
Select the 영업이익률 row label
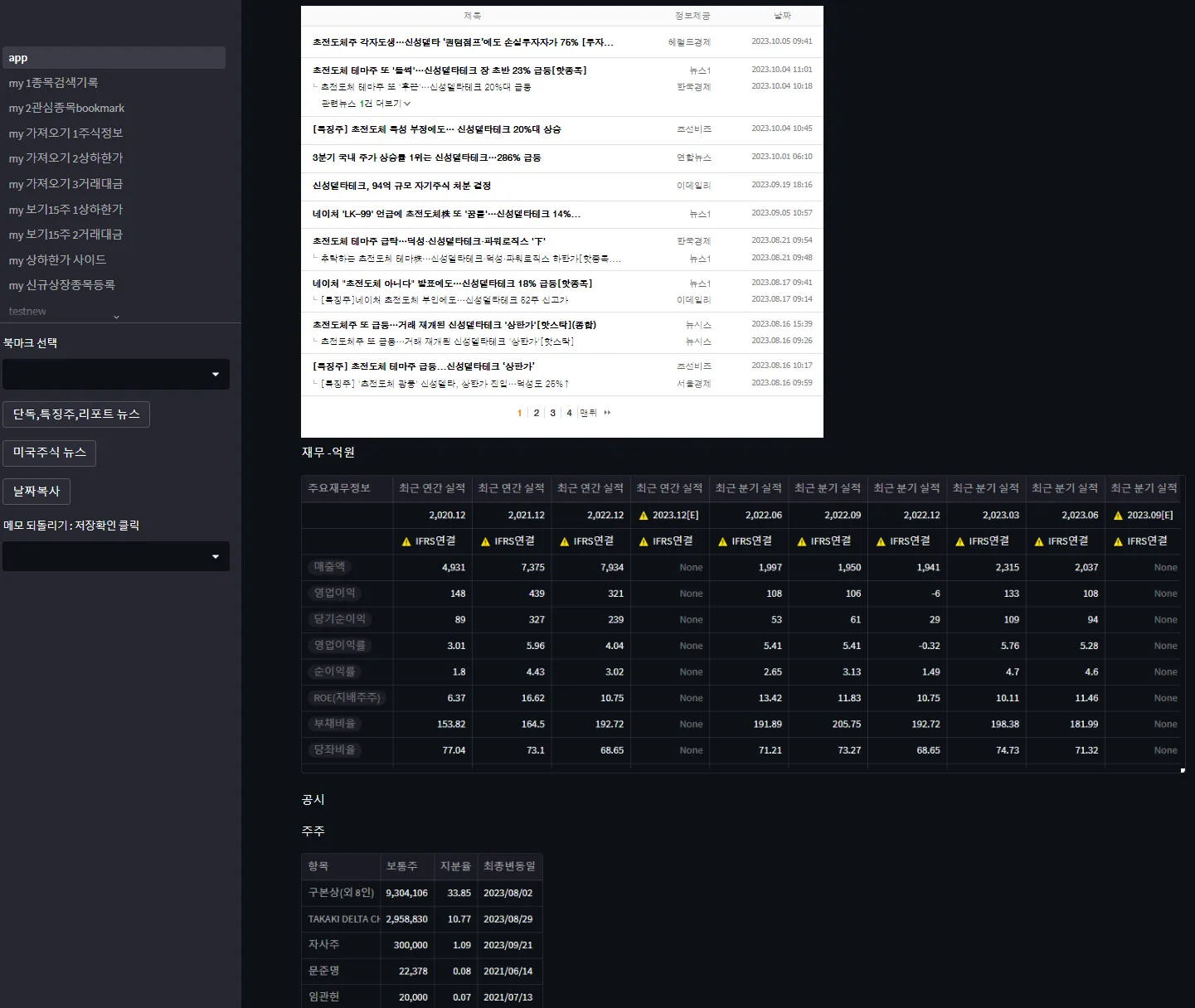pos(339,645)
